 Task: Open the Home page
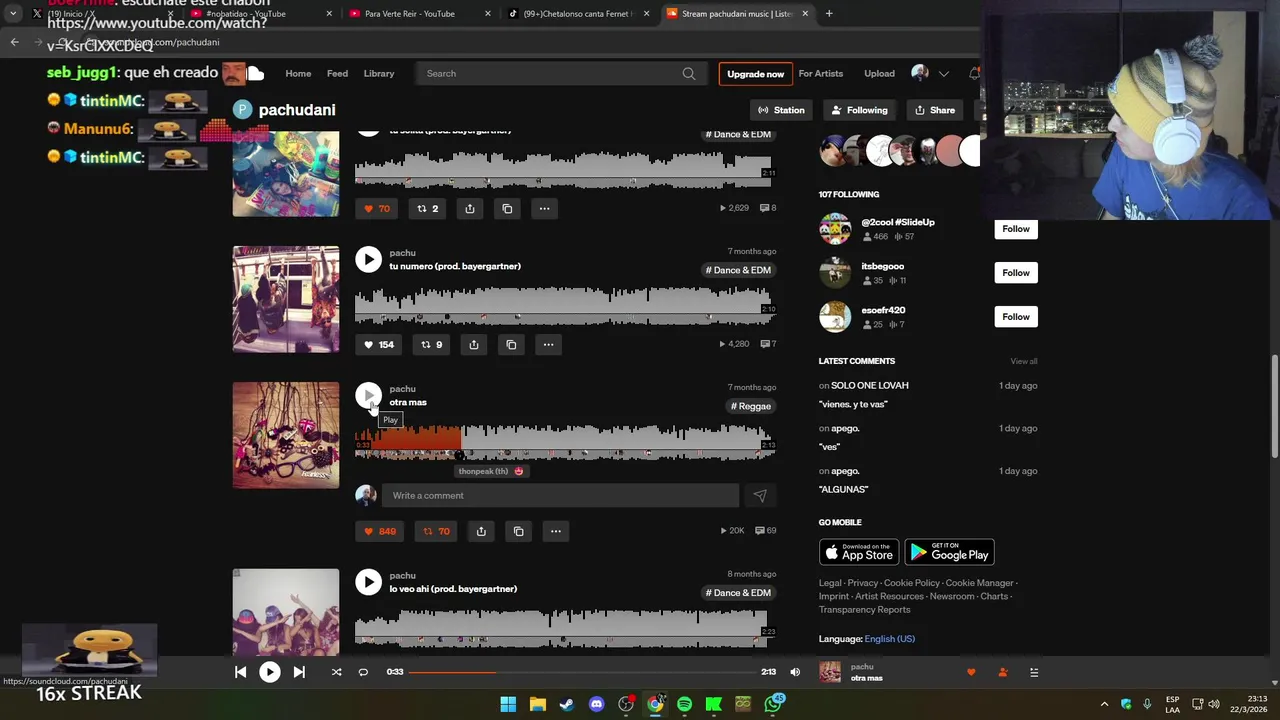pos(298,73)
